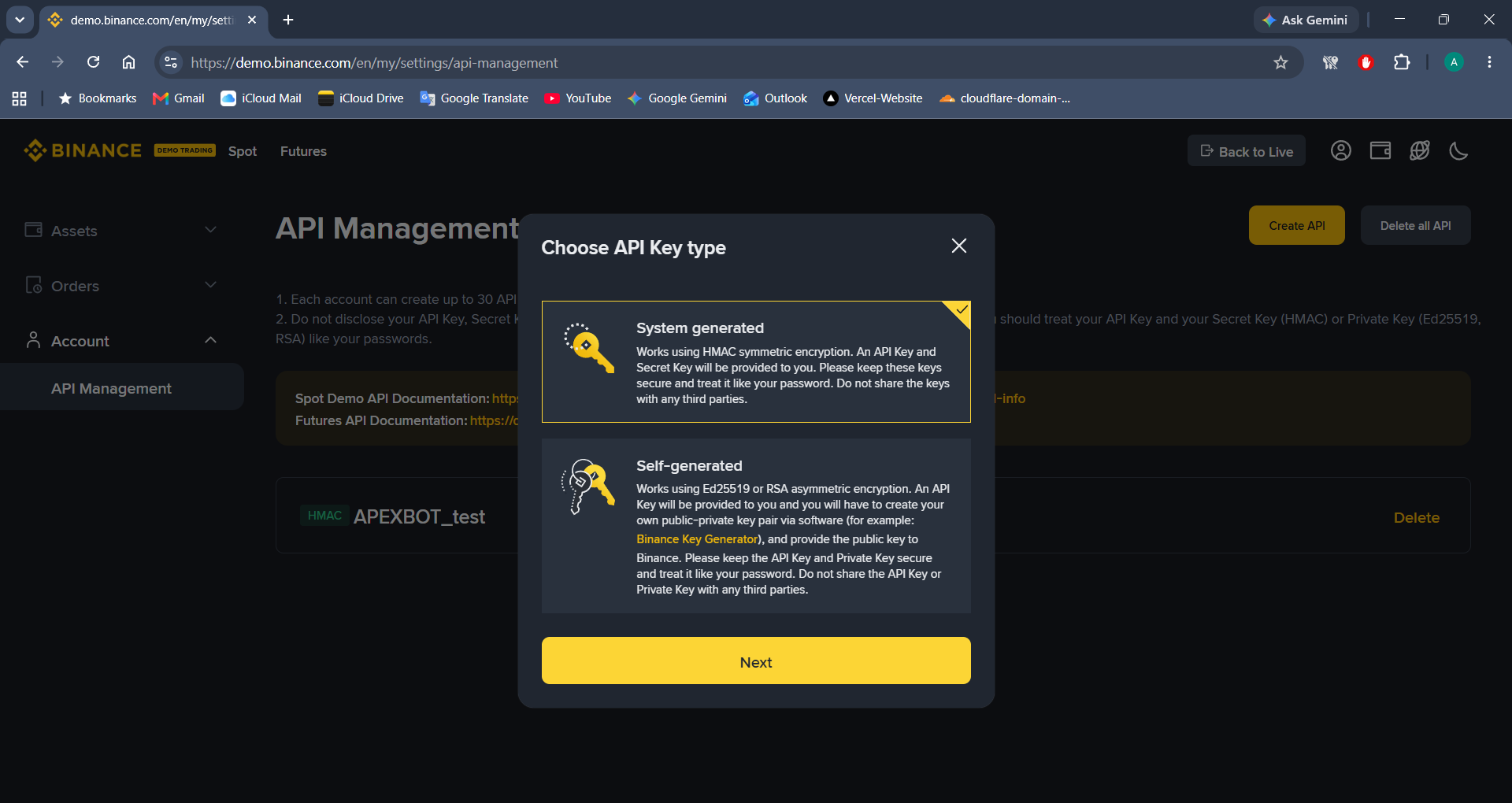
Task: Select API Management in sidebar
Action: (x=122, y=387)
